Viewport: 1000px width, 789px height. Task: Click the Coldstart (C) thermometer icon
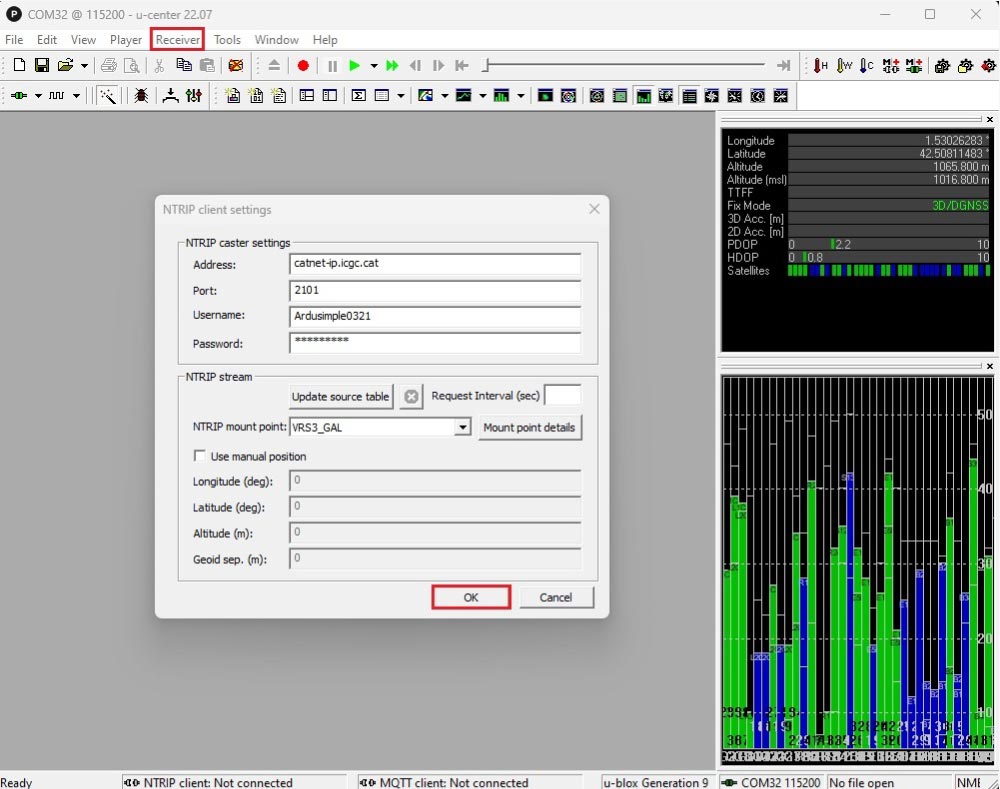[866, 66]
